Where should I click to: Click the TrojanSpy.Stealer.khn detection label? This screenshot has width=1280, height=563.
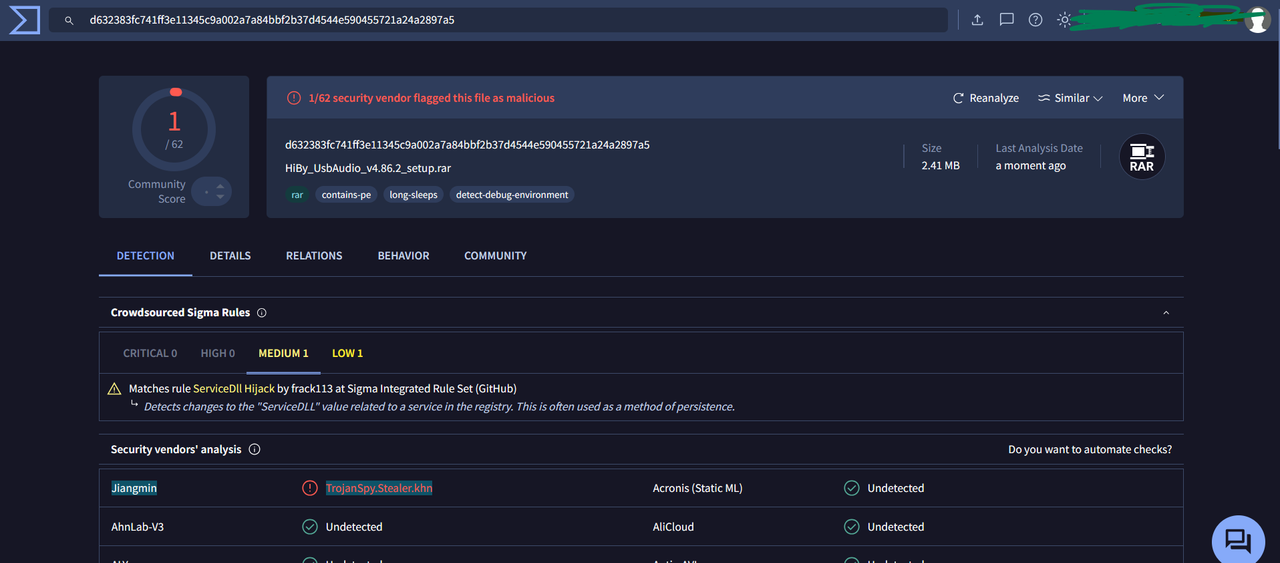pyautogui.click(x=379, y=488)
